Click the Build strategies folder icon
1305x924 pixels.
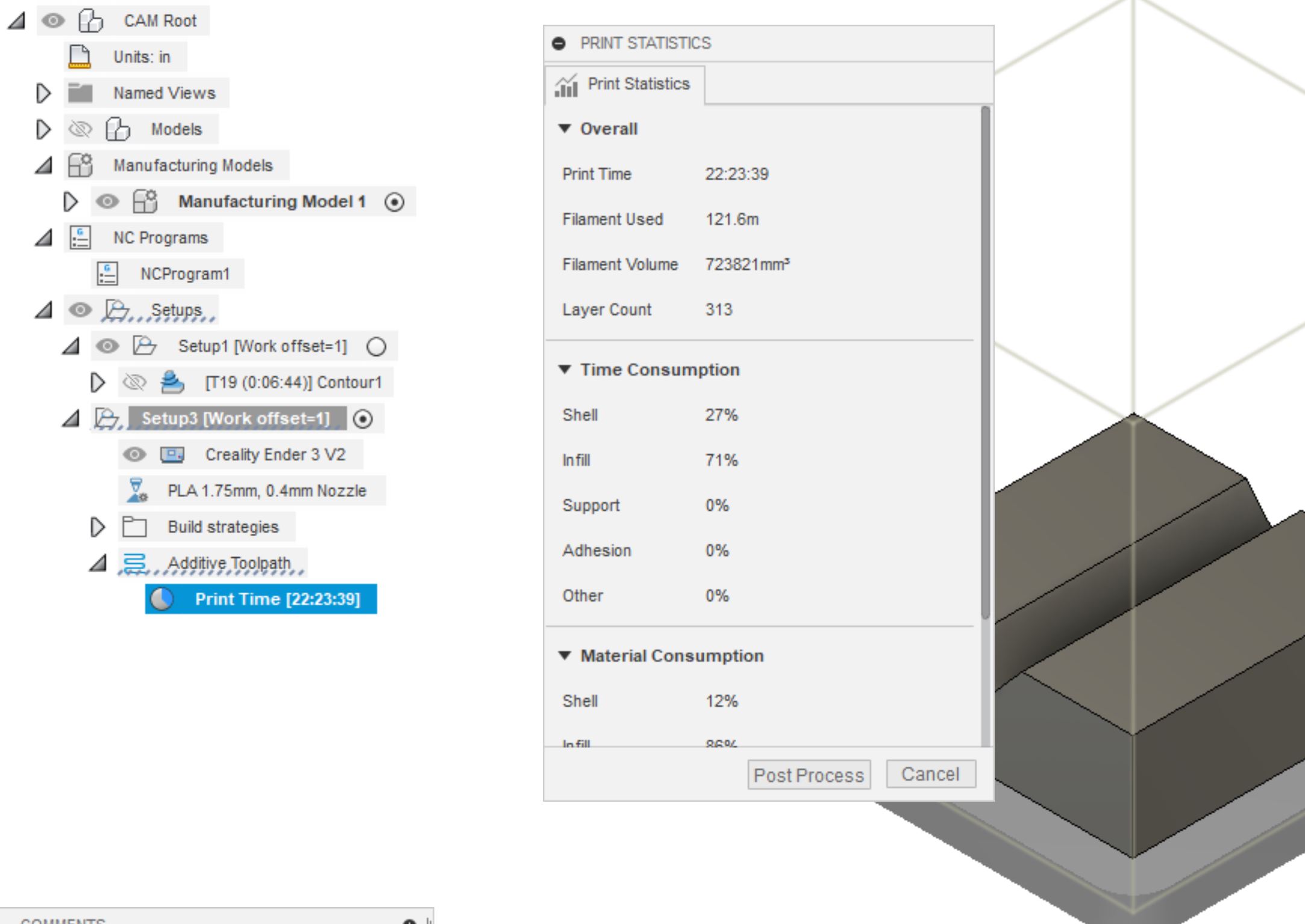pyautogui.click(x=134, y=526)
